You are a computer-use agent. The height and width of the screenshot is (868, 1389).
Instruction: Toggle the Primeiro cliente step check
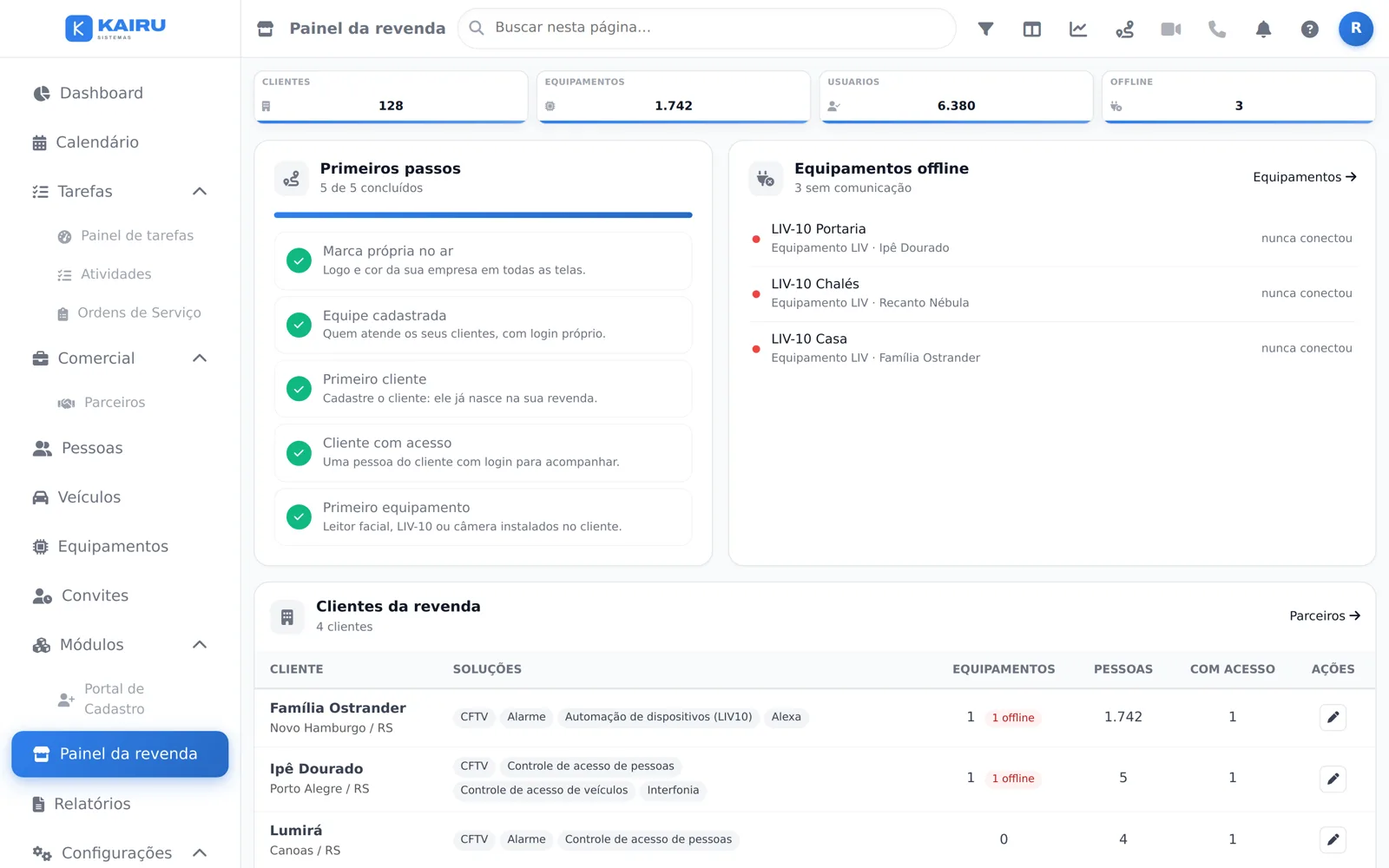coord(299,389)
